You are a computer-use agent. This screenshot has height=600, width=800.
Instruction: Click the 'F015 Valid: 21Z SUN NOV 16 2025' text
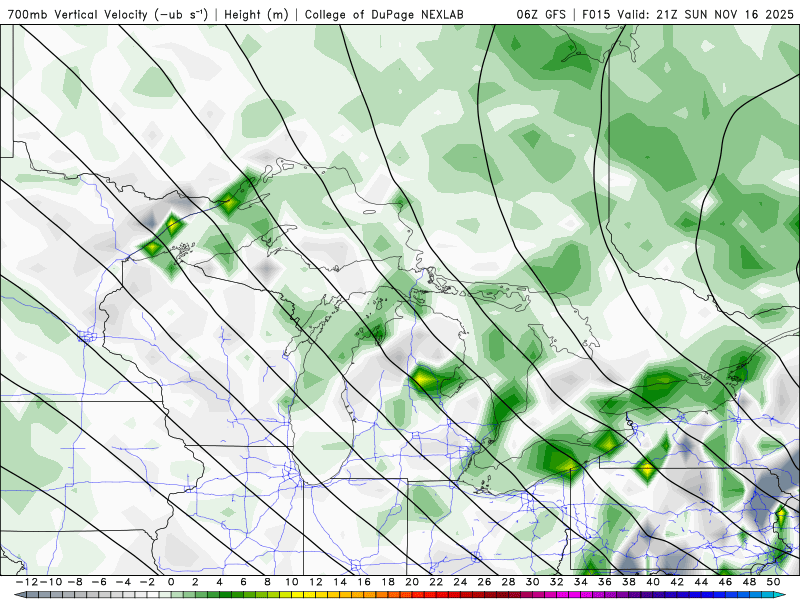point(688,14)
